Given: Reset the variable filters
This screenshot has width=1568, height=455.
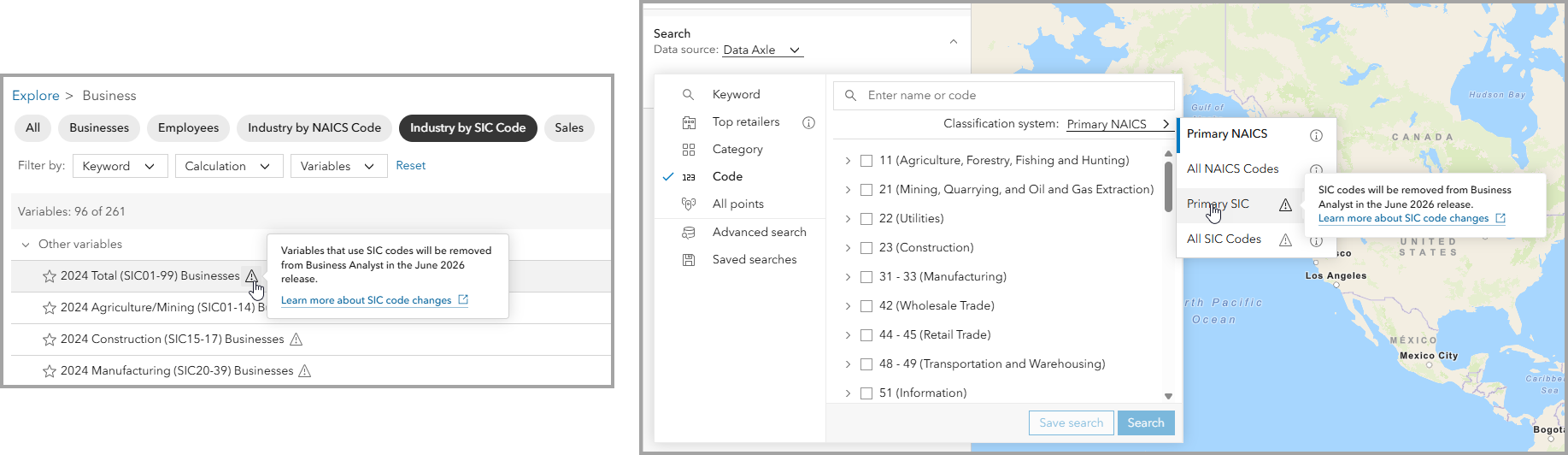Looking at the screenshot, I should point(410,166).
